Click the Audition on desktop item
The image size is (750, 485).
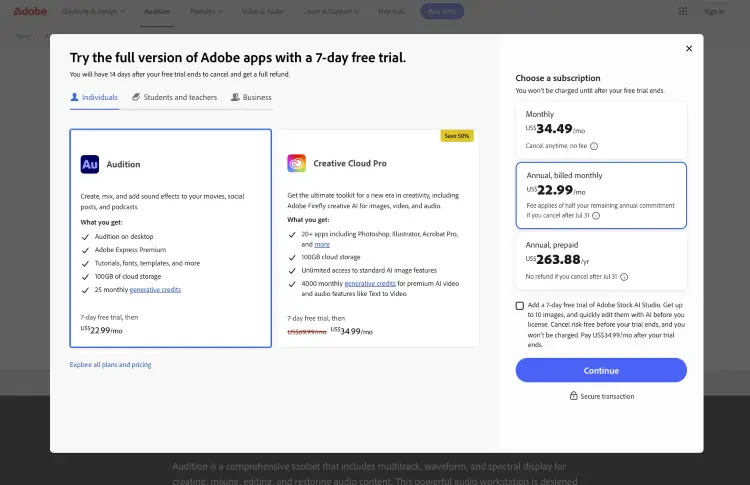[x=124, y=236]
